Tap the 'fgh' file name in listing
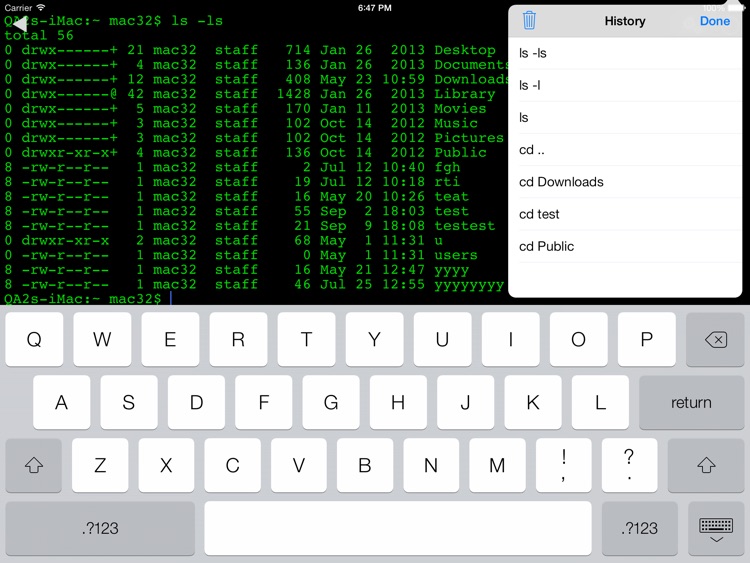The width and height of the screenshot is (750, 563). click(x=447, y=167)
